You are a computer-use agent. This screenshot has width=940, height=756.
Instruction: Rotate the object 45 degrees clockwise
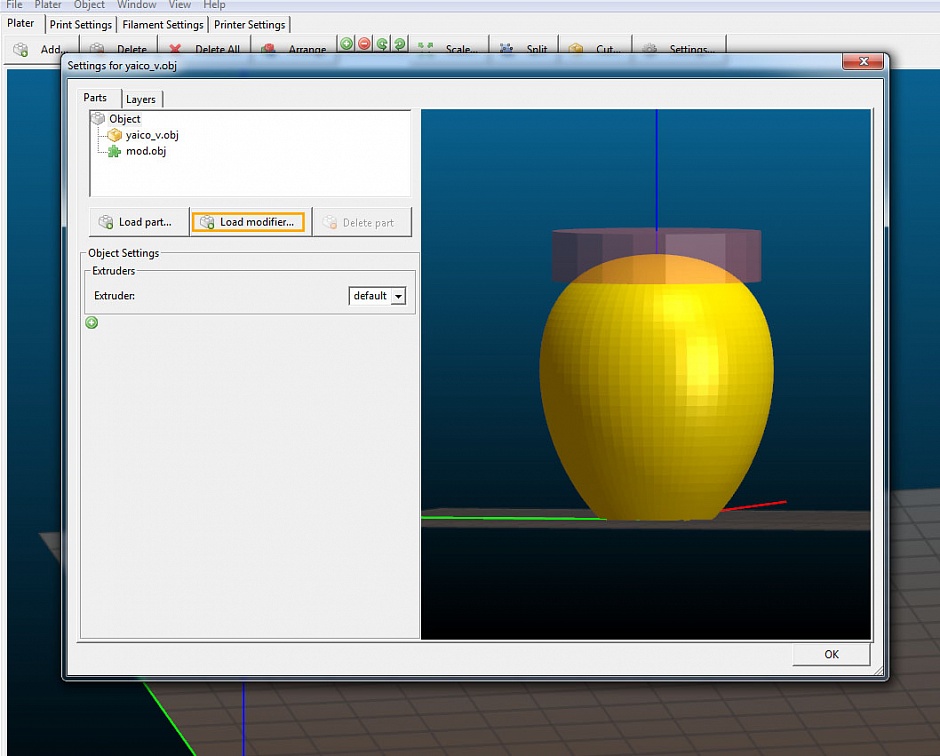398,43
